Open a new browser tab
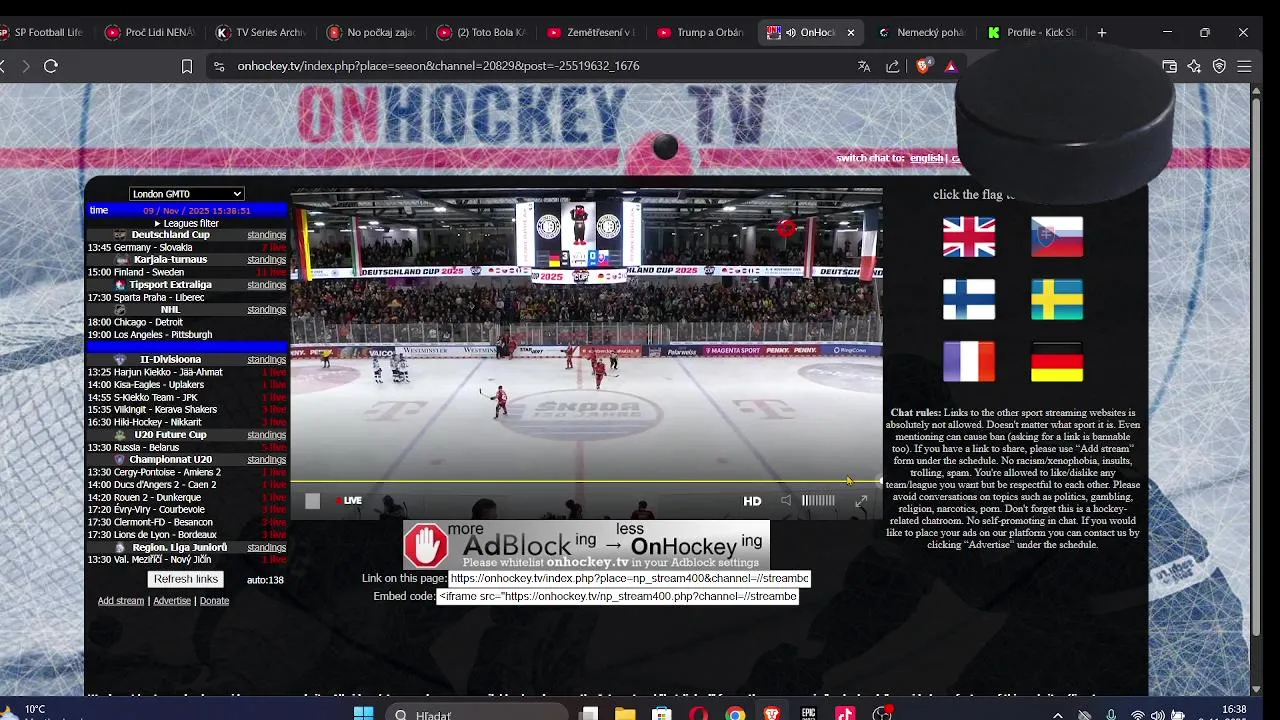 click(x=1102, y=32)
